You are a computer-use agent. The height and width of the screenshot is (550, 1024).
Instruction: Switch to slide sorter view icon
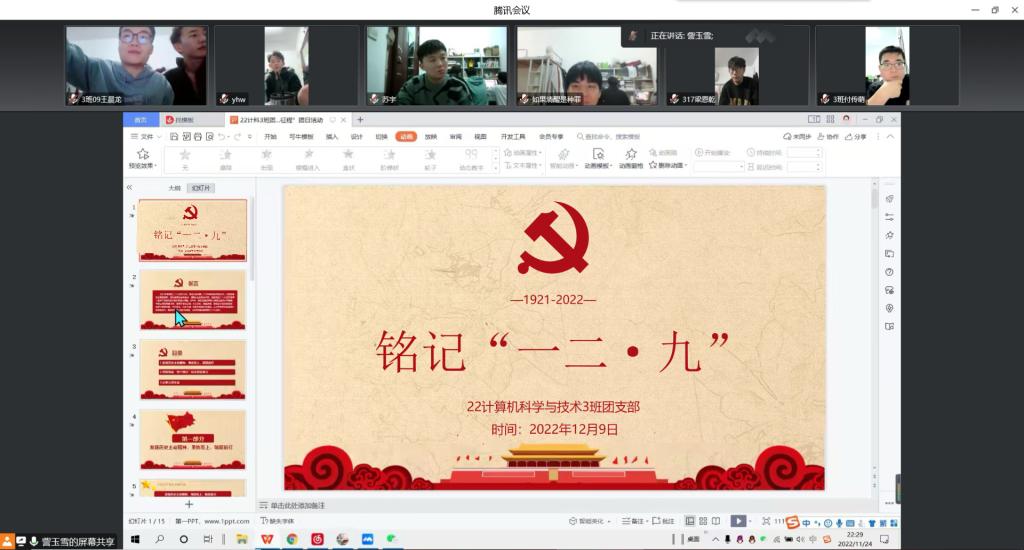click(703, 521)
